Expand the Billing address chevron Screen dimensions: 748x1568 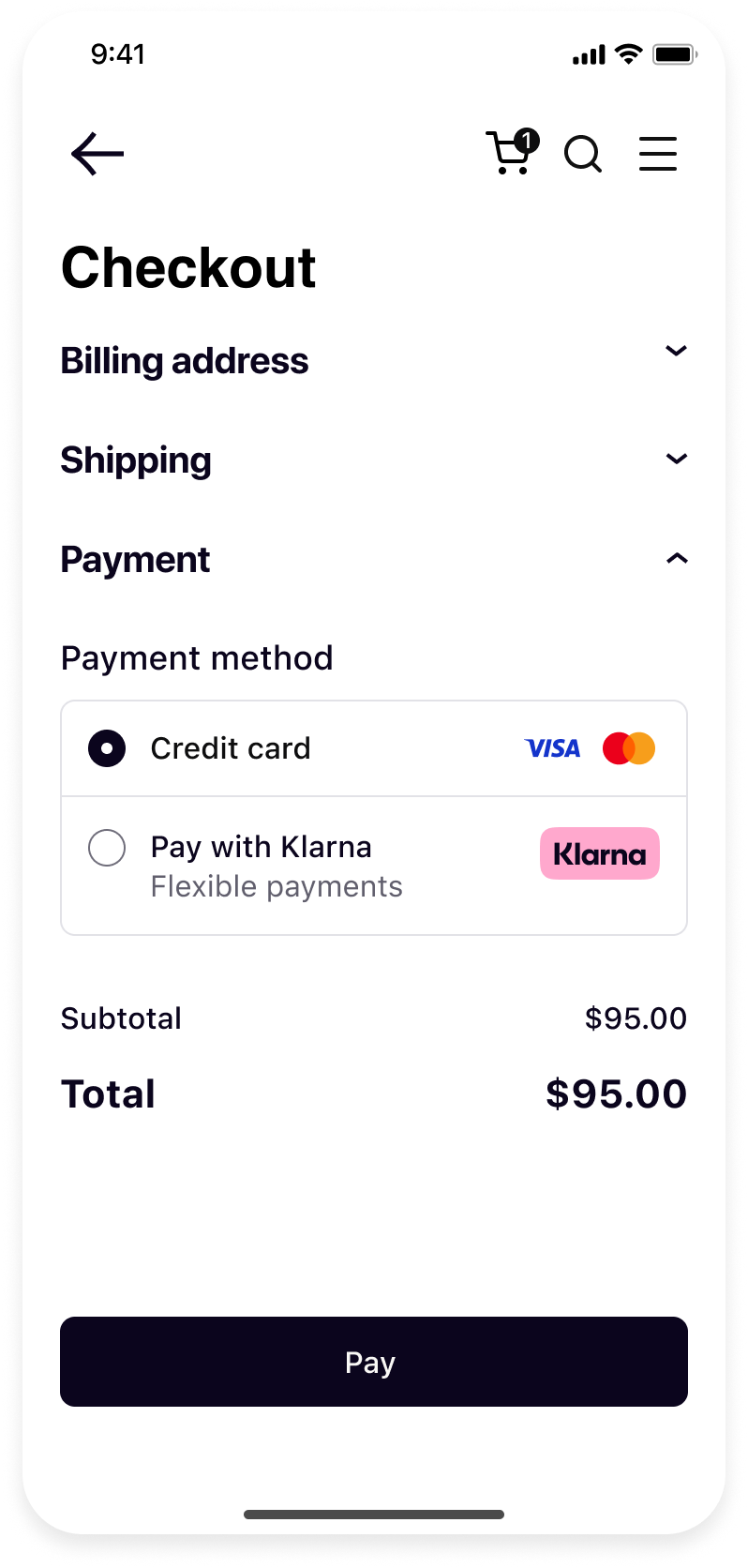(x=677, y=351)
